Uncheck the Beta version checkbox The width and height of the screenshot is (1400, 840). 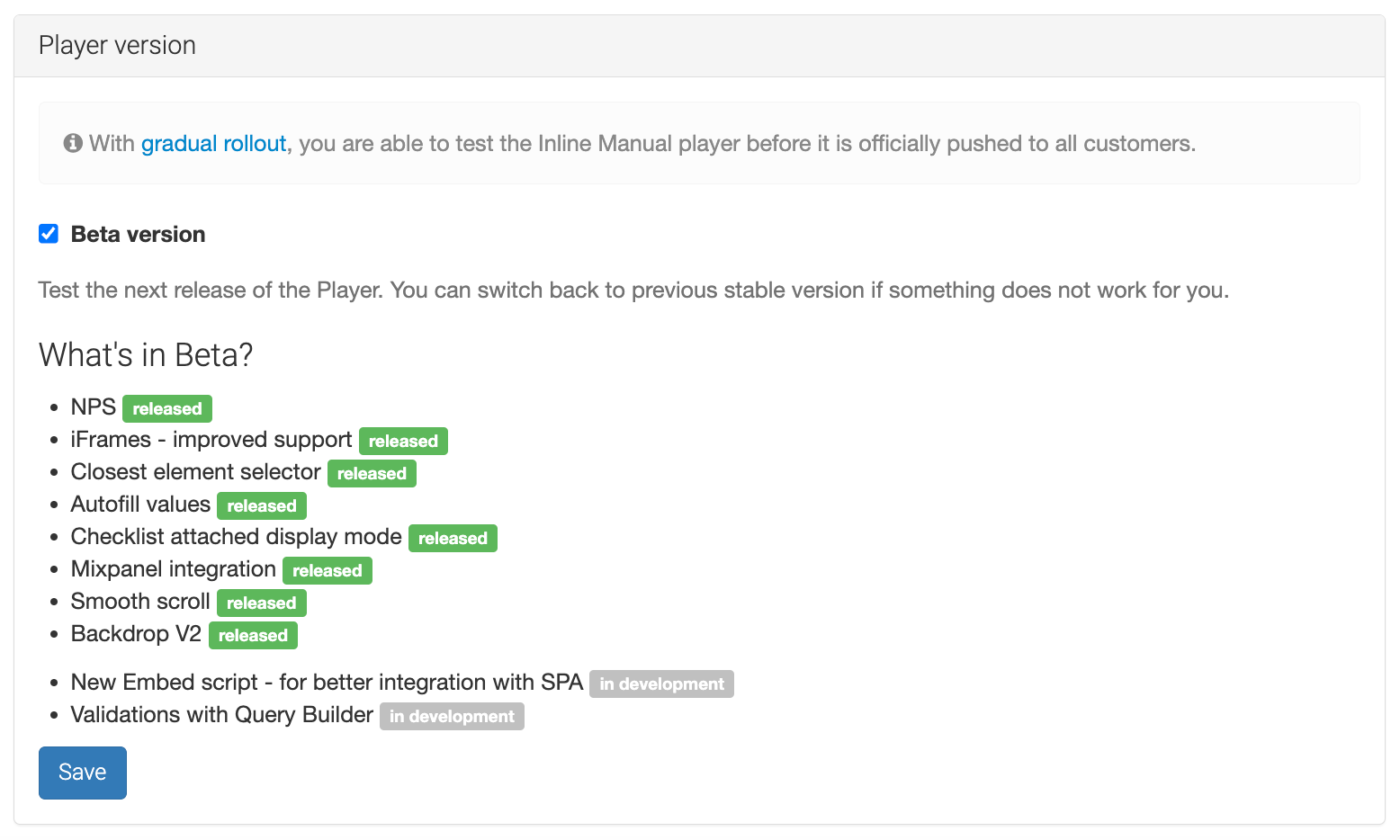click(49, 234)
